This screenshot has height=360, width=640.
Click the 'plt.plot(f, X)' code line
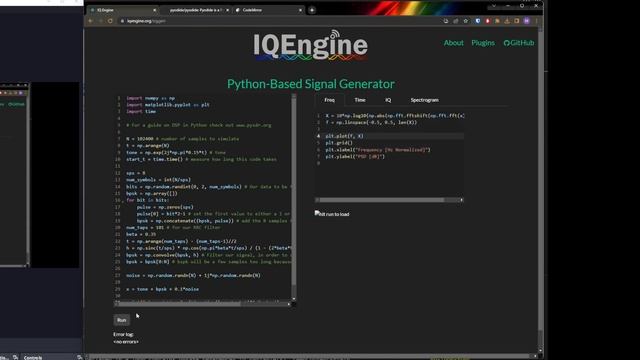coord(344,136)
